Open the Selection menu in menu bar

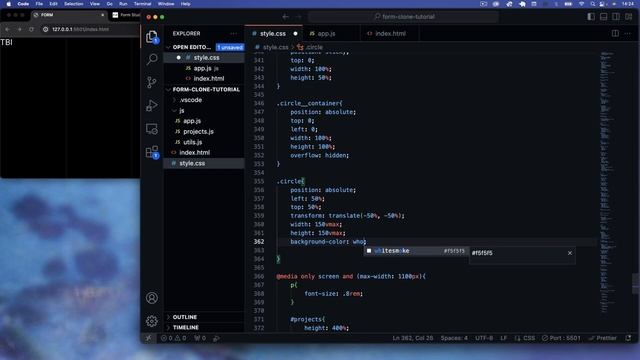pyautogui.click(x=73, y=4)
